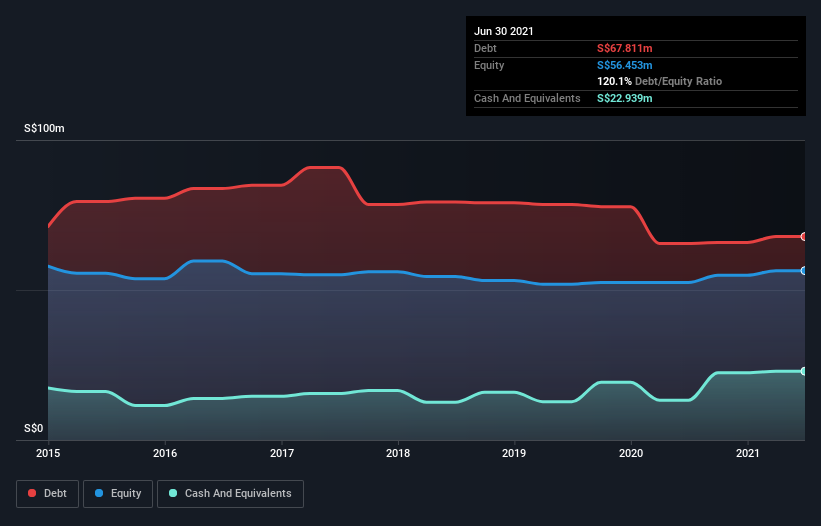Click the 120.1% Debt/Equity Ratio text
821x526 pixels.
[660, 81]
